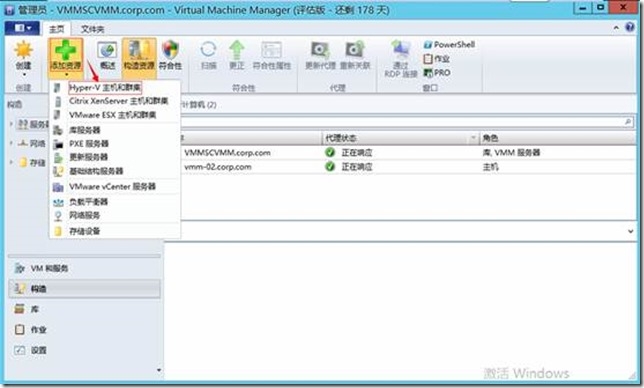
Task: Click 正在响应 status for vmm-02.corp.com
Action: point(356,167)
